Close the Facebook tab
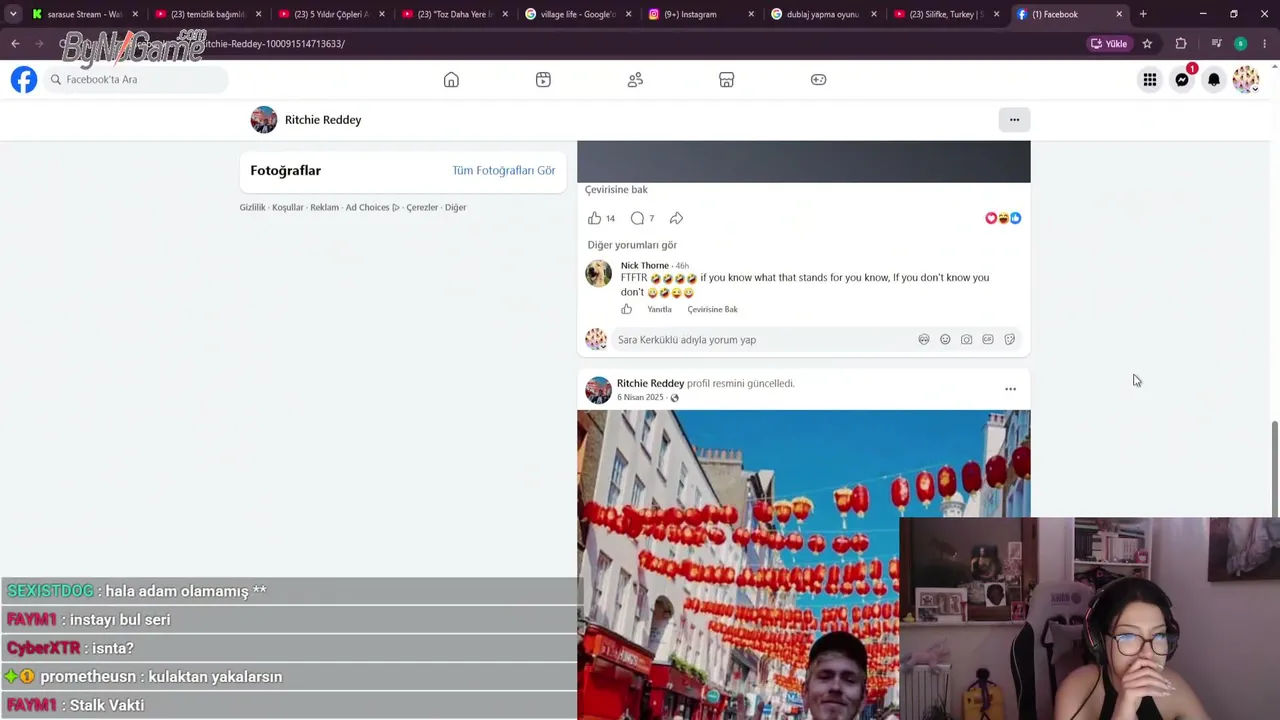 tap(1119, 14)
